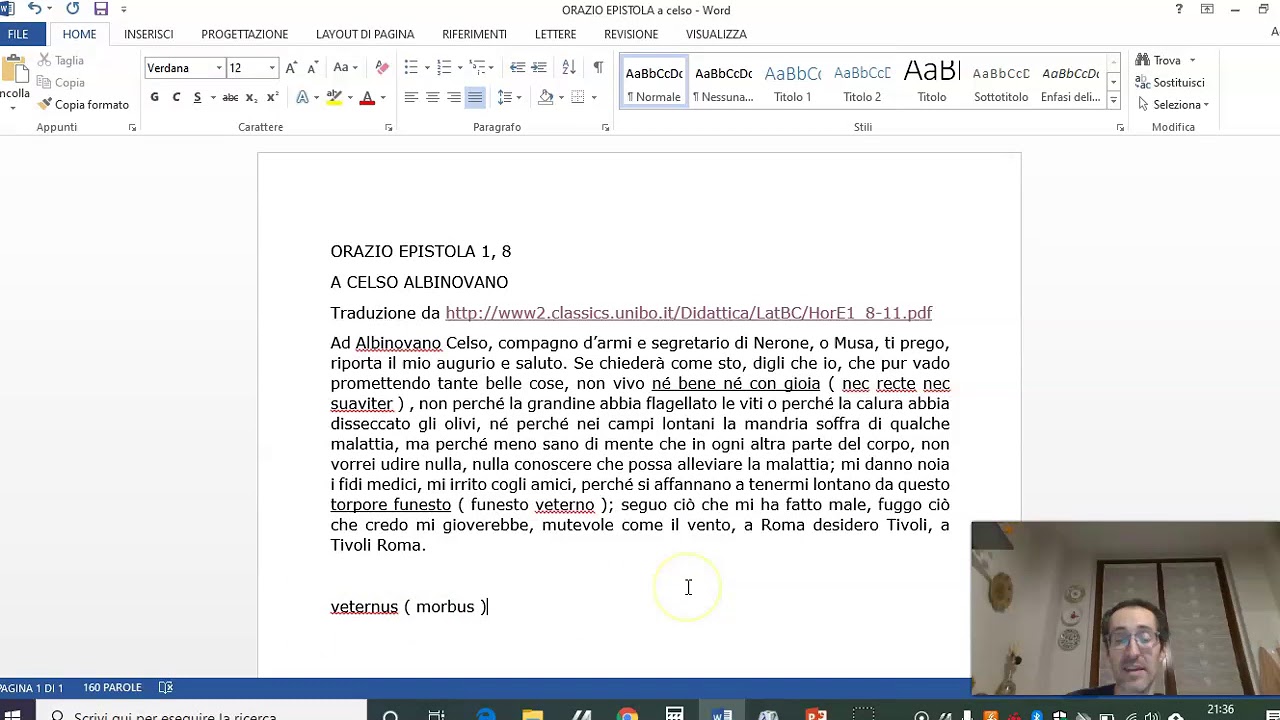The width and height of the screenshot is (1280, 720).
Task: Open Calculator from the taskbar
Action: 675,715
